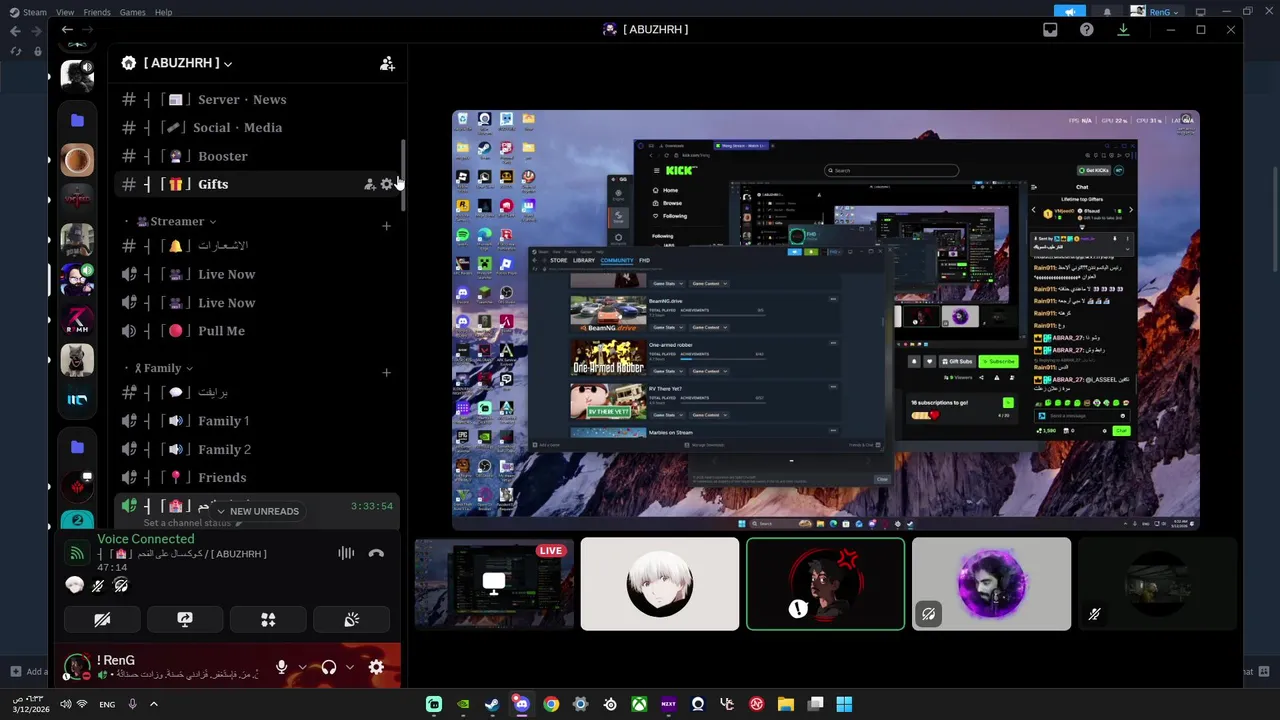The width and height of the screenshot is (1280, 720).
Task: Open microphone input options arrow
Action: 303,667
